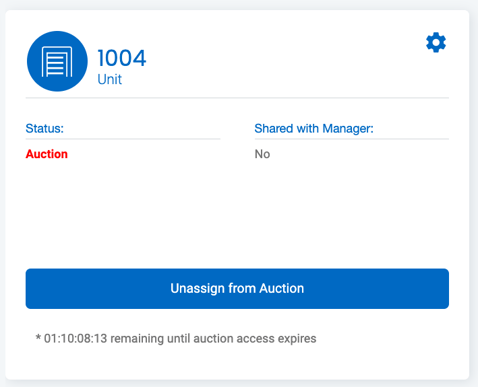Click the No value under Shared with Manager

pyautogui.click(x=262, y=154)
